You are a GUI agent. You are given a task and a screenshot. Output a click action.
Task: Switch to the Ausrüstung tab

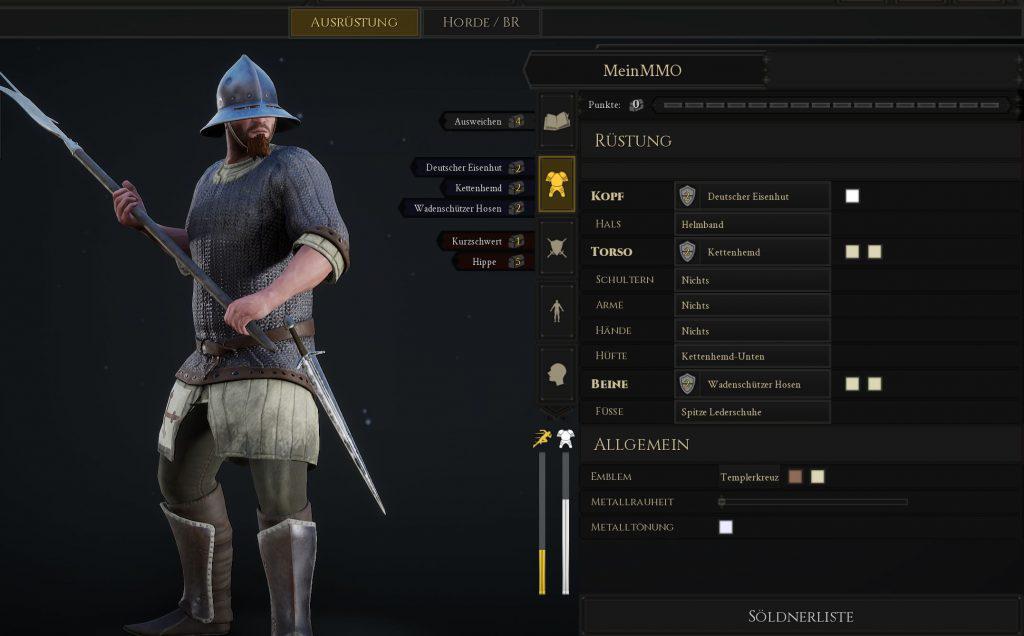(354, 22)
